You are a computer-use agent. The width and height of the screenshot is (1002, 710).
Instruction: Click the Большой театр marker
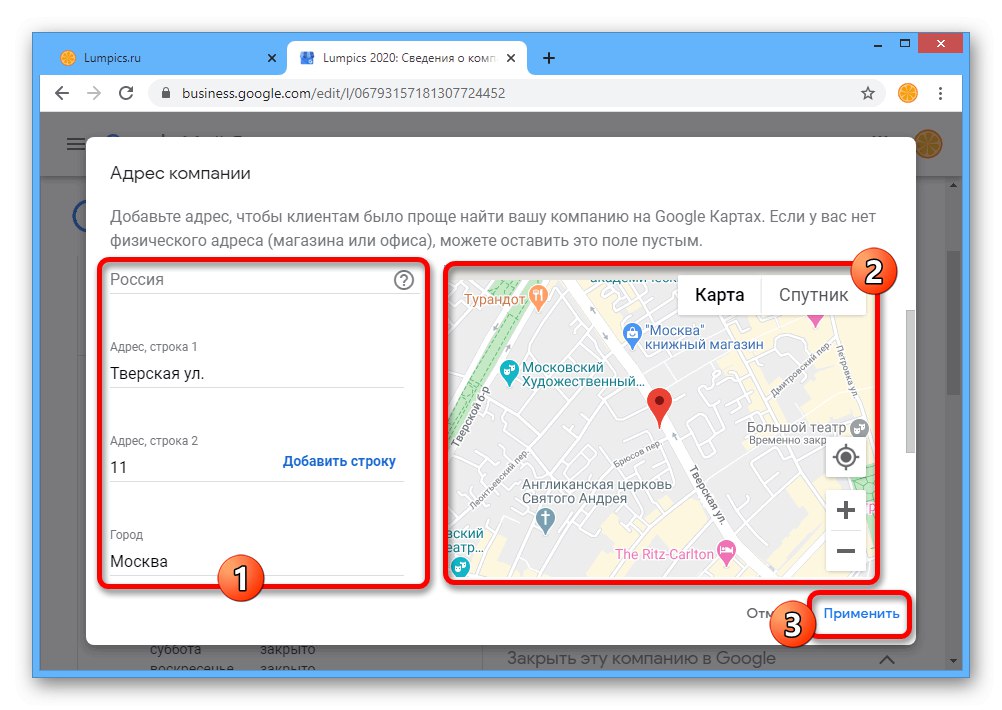(860, 427)
